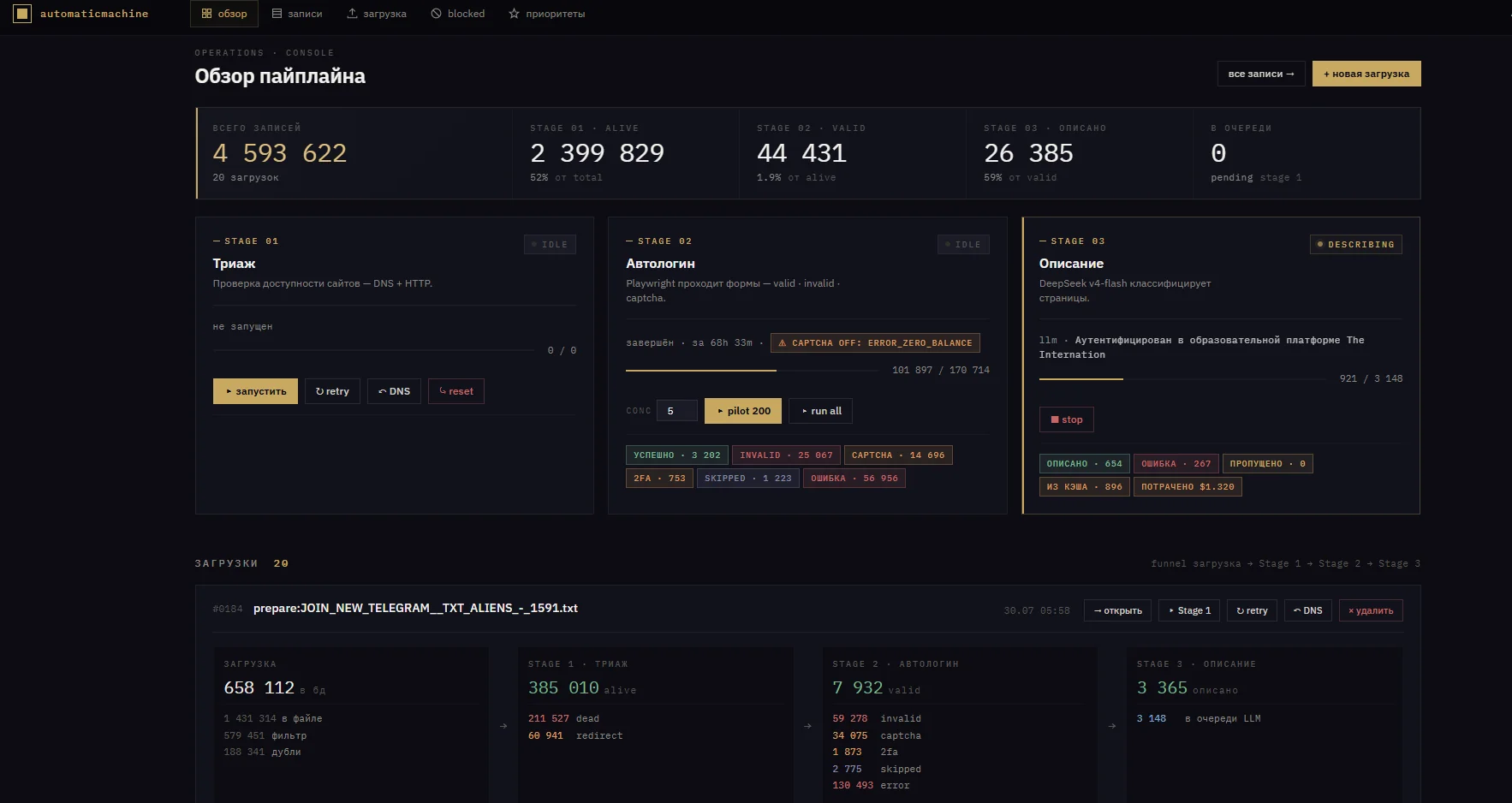Click the ОШИБКА · 56 956 badge

(854, 479)
